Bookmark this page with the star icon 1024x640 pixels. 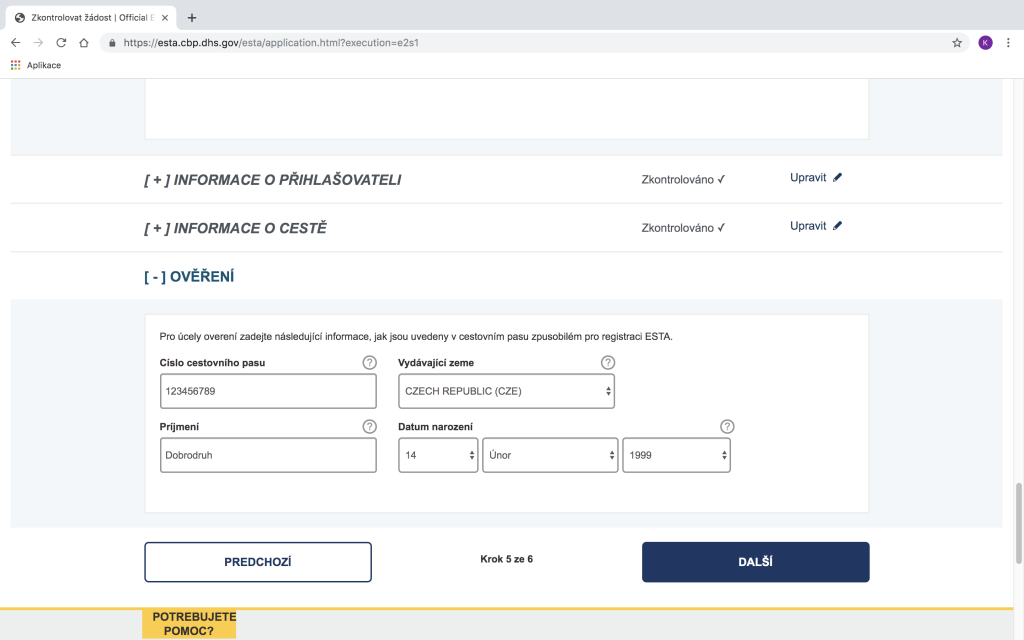coord(957,43)
